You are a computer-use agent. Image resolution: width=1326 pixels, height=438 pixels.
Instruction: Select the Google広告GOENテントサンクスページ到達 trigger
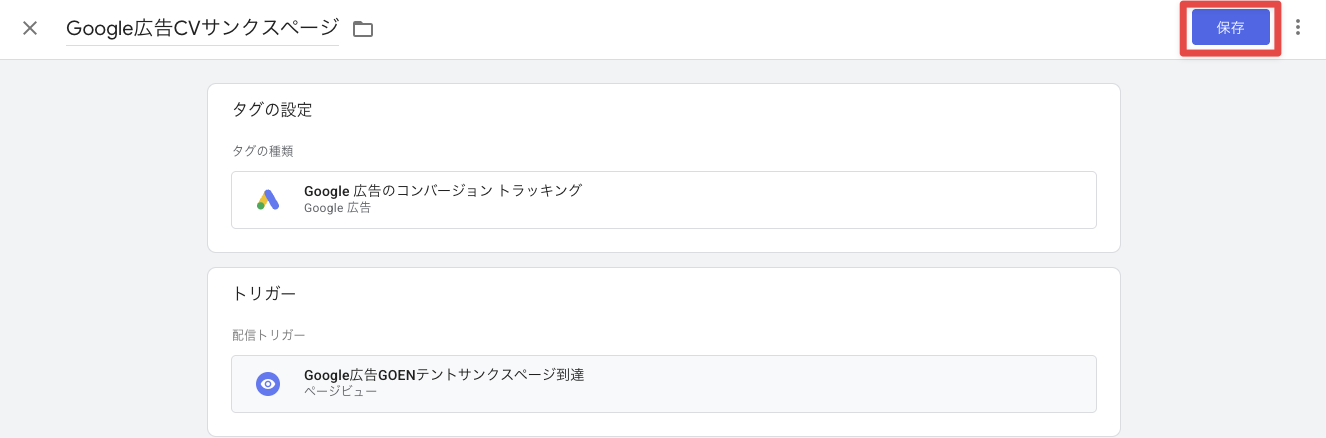click(443, 375)
